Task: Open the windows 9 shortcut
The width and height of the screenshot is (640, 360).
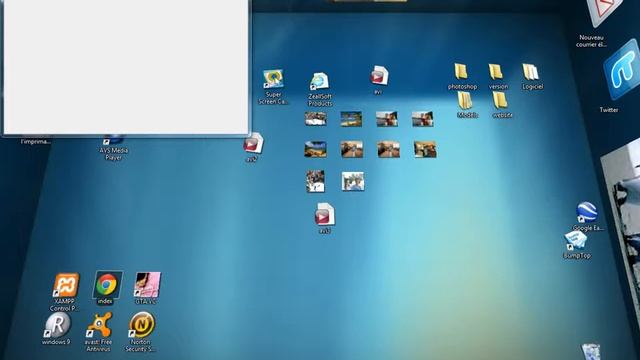Action: [x=57, y=325]
